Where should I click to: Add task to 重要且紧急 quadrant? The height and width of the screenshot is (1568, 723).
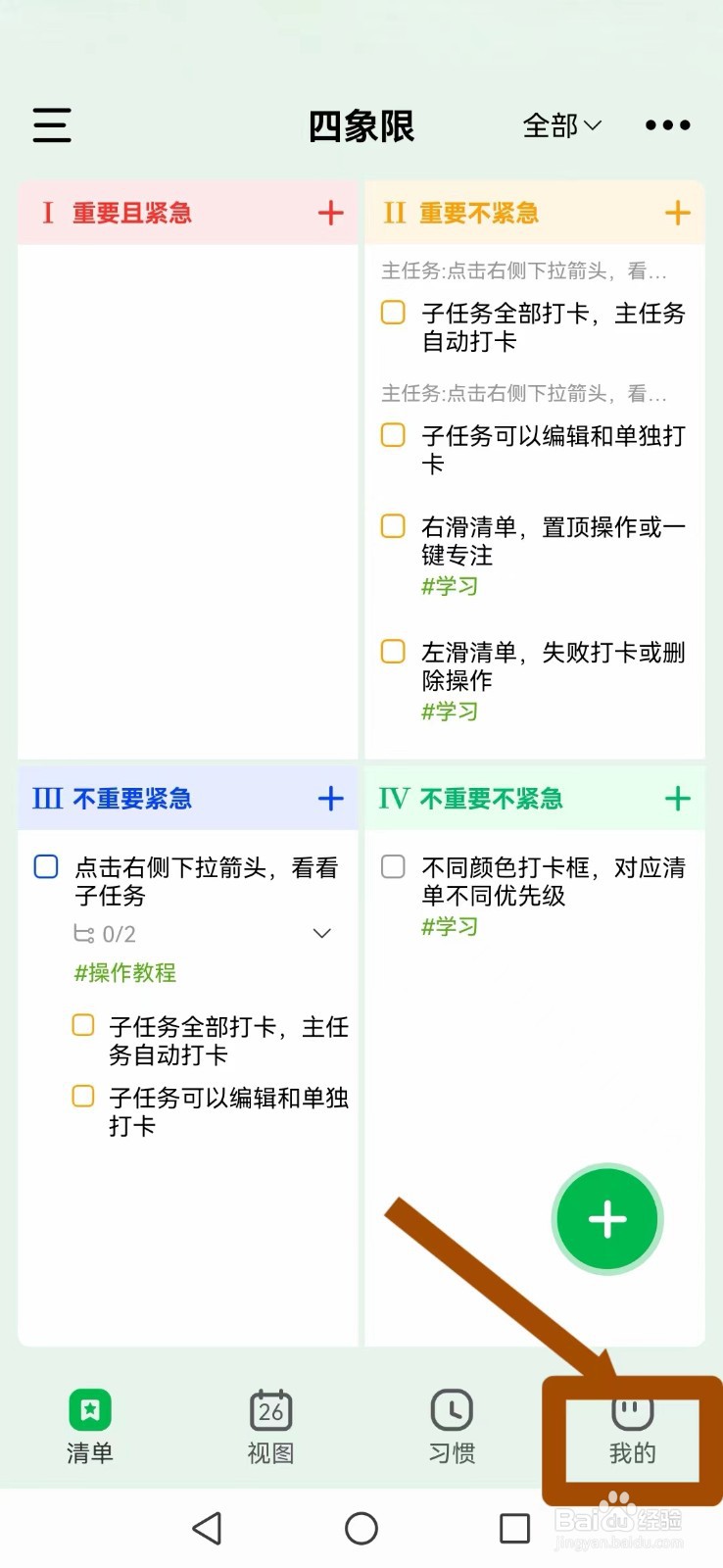click(331, 213)
